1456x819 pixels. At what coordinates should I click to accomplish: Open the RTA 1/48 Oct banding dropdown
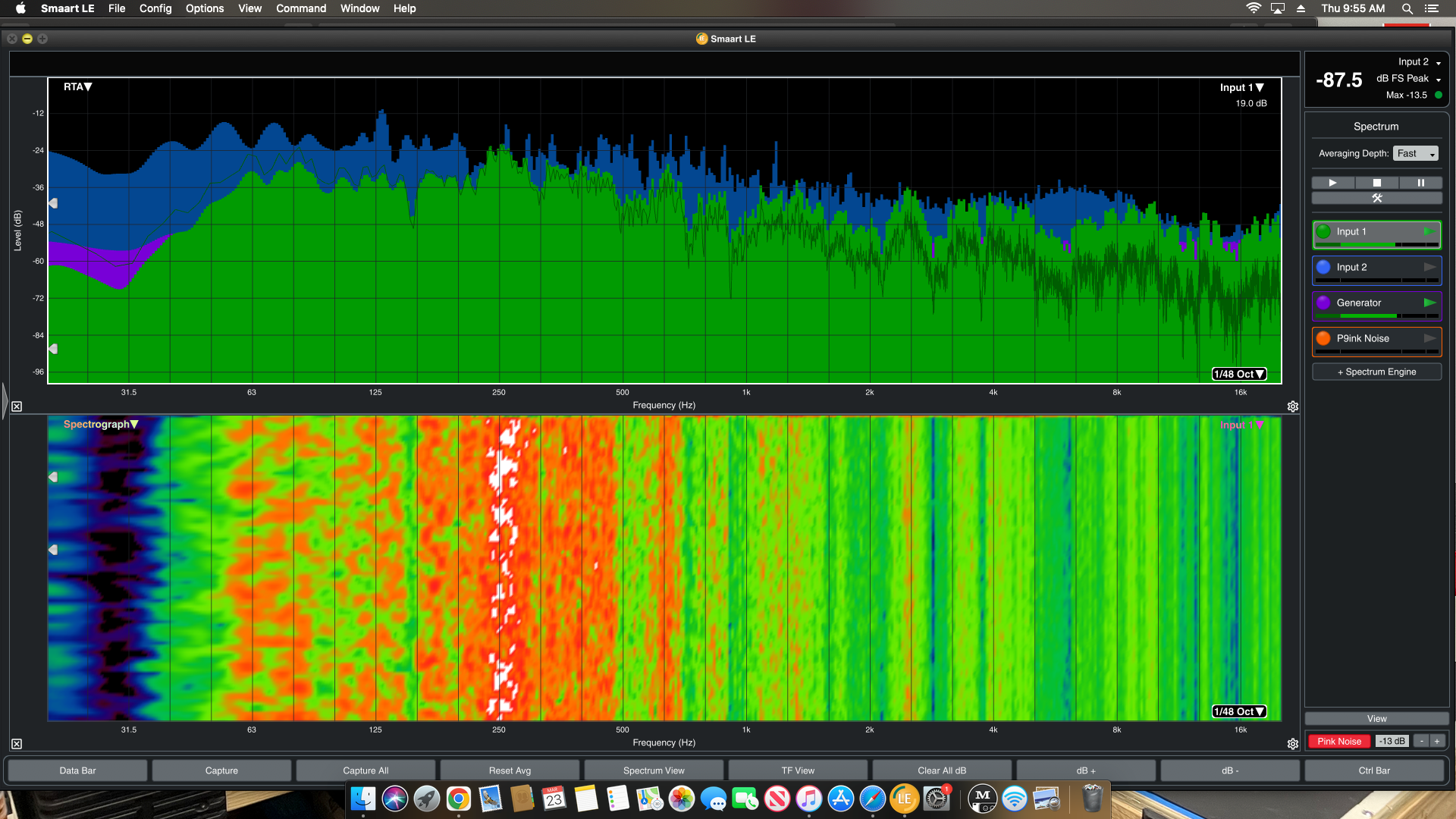pos(1239,374)
